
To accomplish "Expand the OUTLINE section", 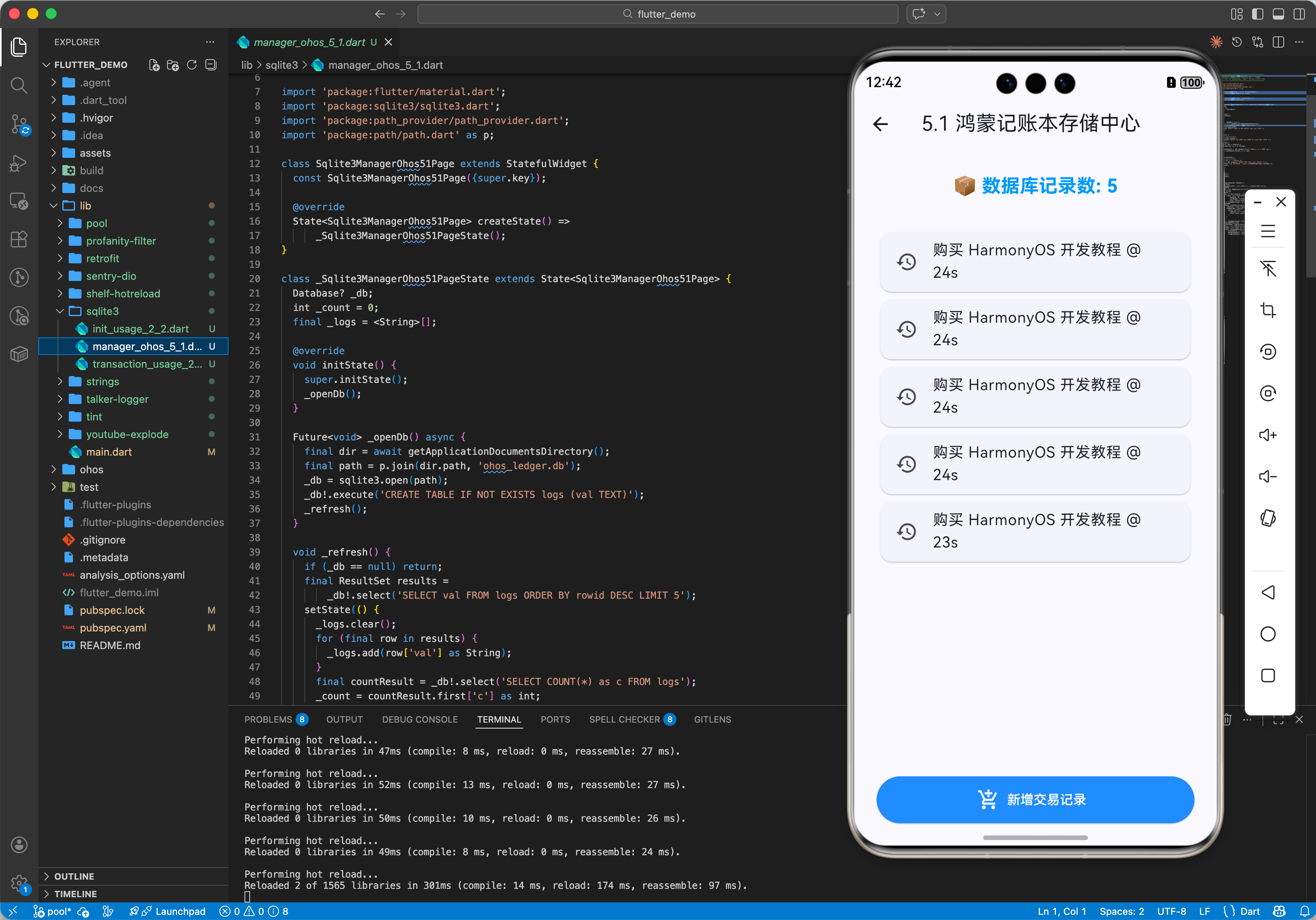I will (x=74, y=876).
